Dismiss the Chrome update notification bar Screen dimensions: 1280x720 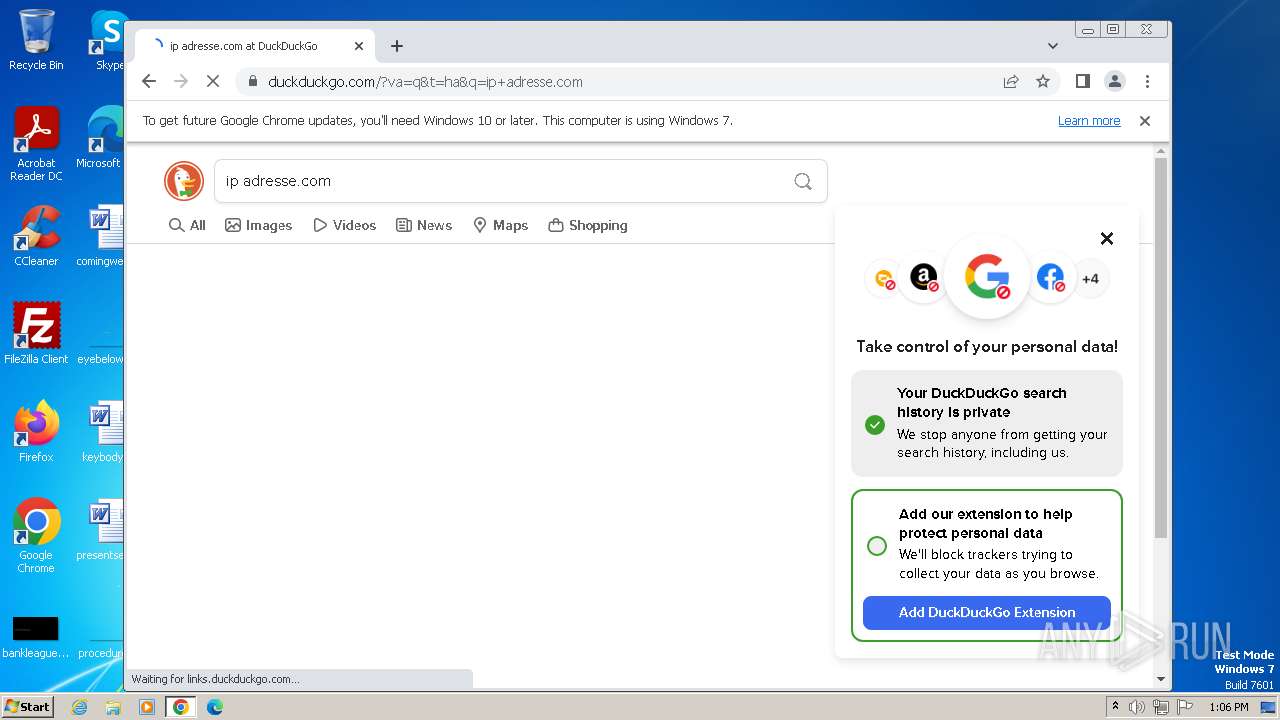1145,121
